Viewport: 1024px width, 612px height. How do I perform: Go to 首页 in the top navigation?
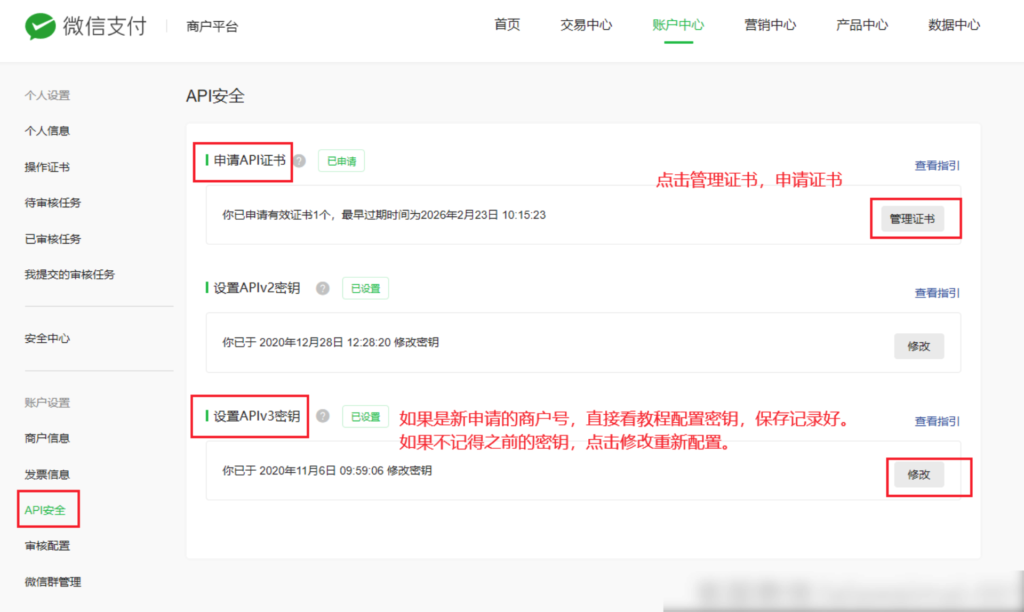[506, 25]
